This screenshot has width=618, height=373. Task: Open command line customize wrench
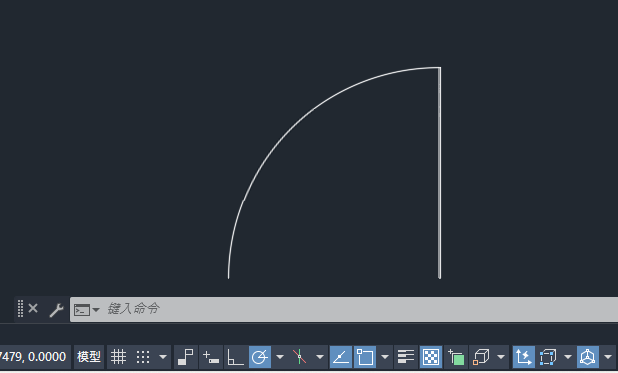pos(56,310)
